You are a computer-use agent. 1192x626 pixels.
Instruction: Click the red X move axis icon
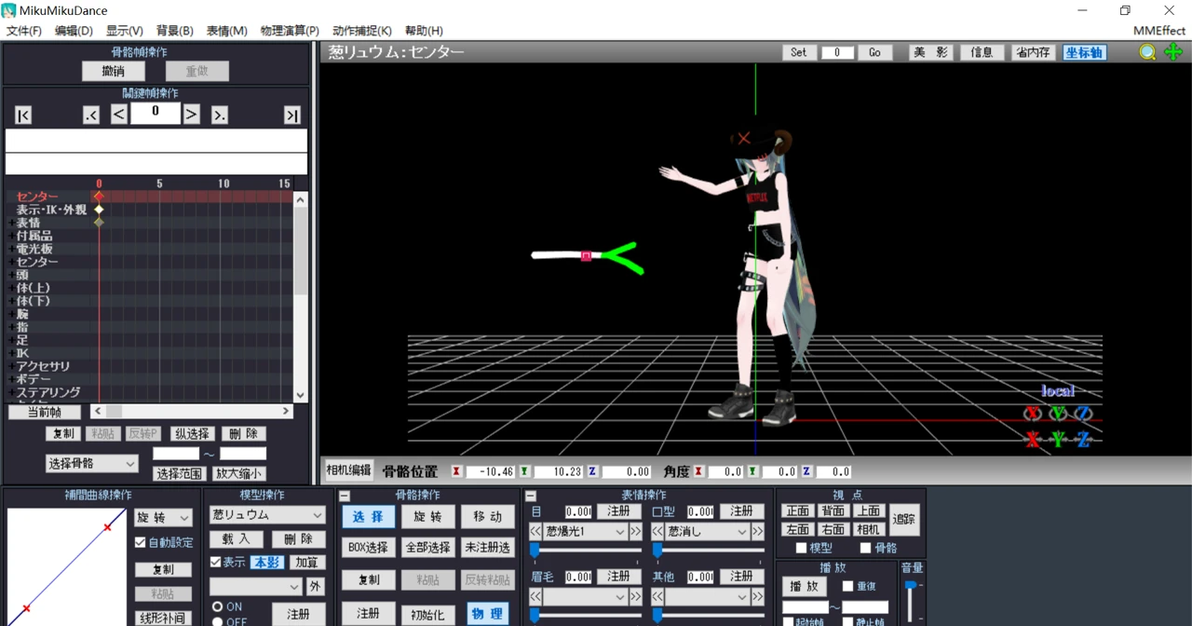(x=1032, y=439)
